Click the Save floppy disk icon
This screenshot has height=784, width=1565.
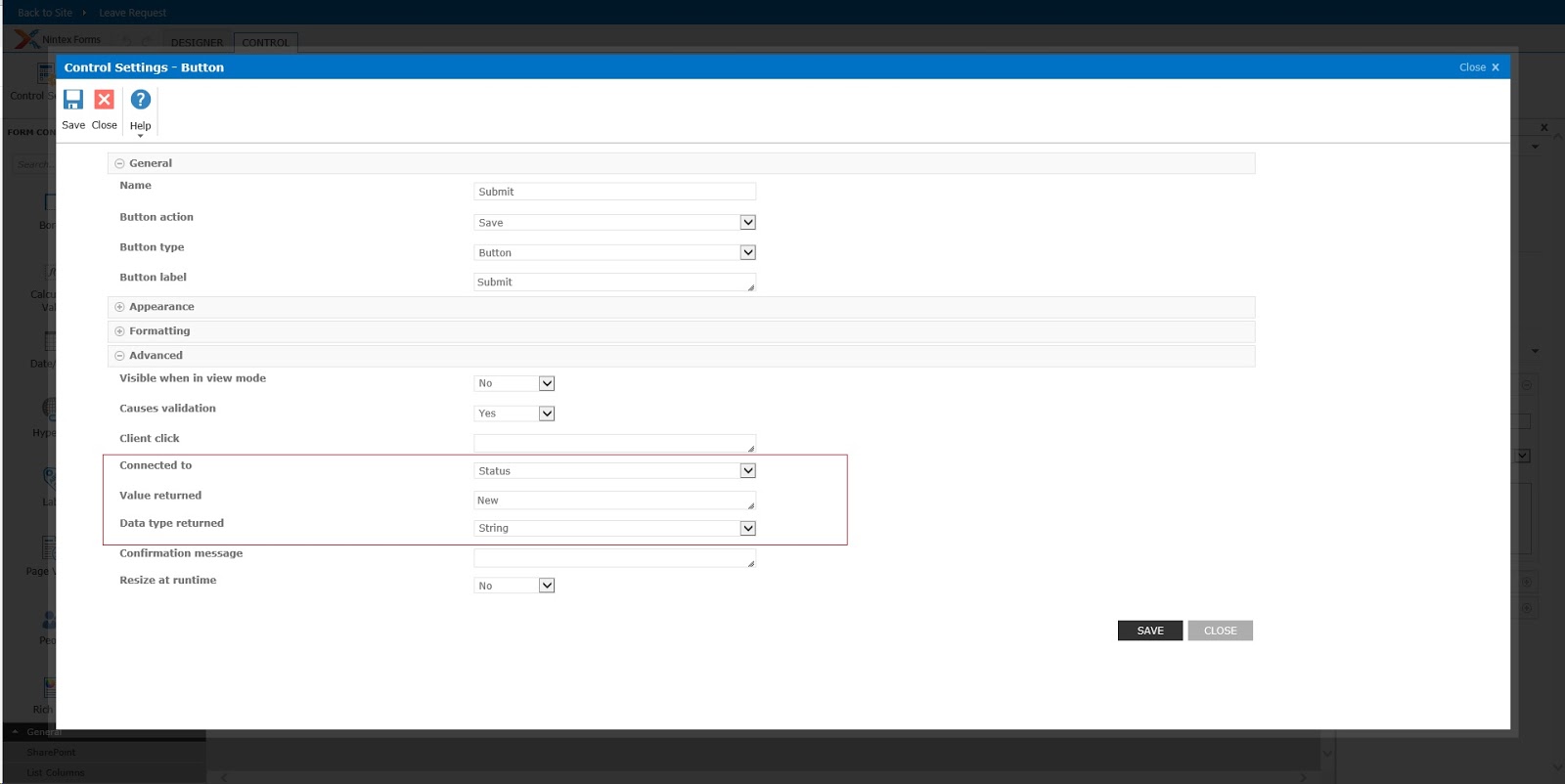point(73,100)
